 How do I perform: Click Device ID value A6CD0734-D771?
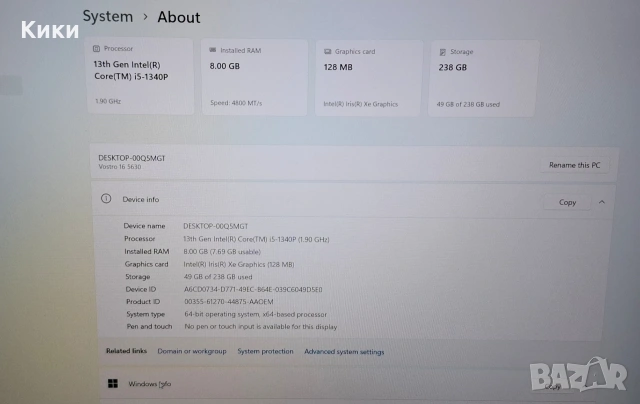[253, 289]
